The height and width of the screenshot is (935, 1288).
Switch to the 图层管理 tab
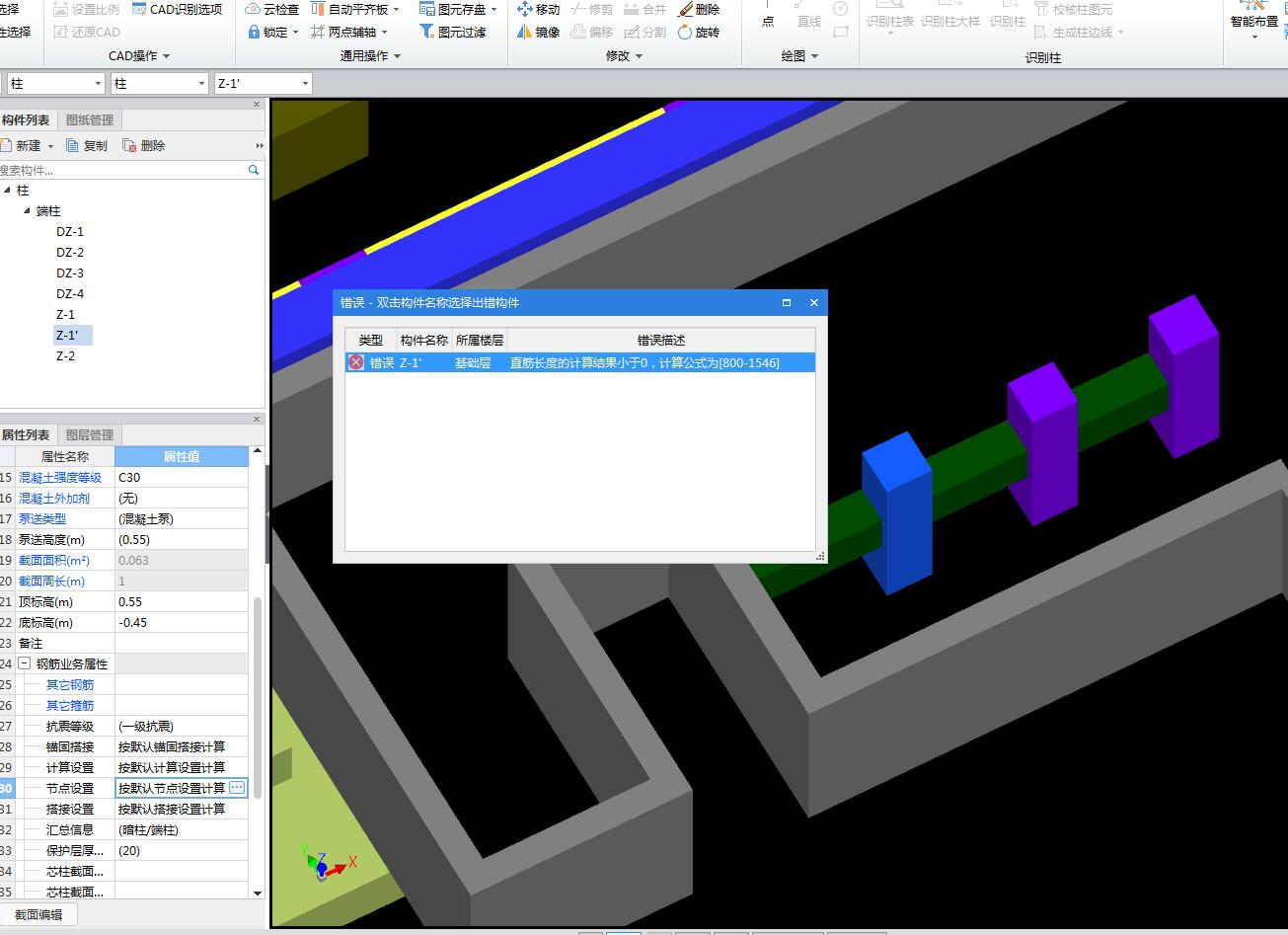click(90, 434)
